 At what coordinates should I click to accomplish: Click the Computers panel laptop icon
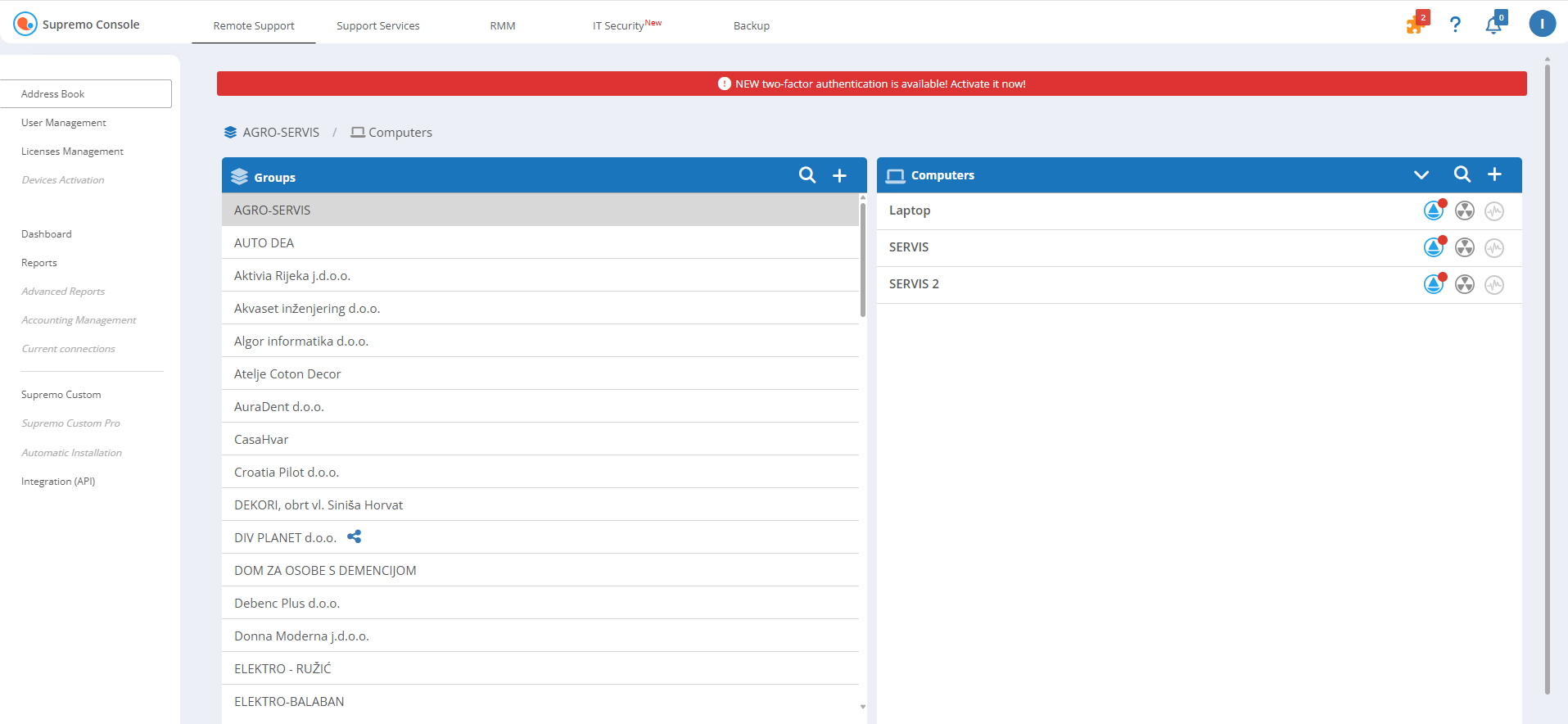pyautogui.click(x=895, y=176)
